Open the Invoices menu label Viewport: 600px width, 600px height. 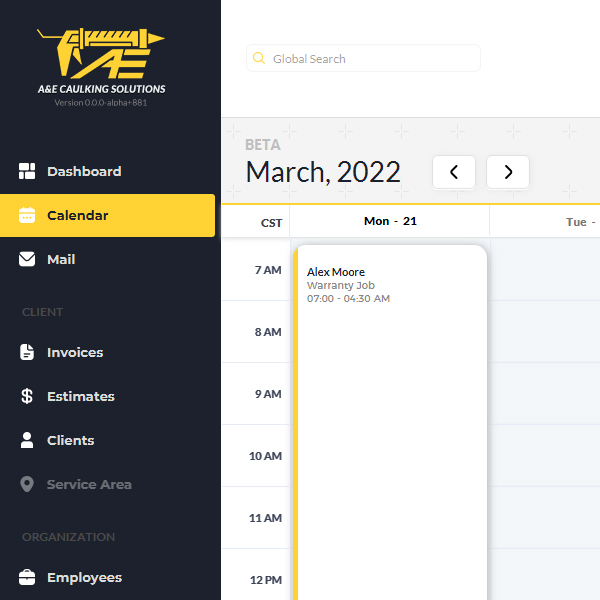[75, 352]
